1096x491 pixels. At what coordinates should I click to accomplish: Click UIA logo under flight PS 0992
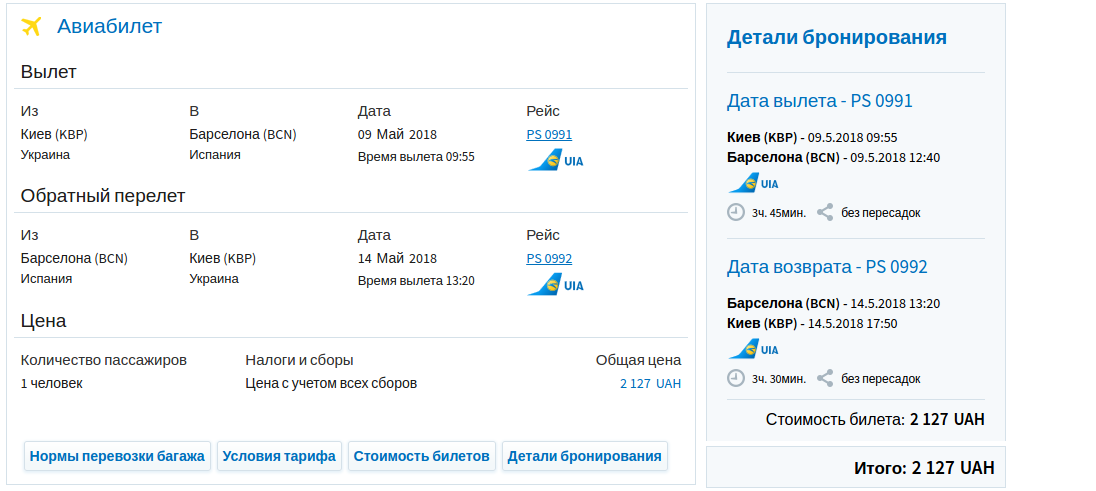tap(555, 284)
